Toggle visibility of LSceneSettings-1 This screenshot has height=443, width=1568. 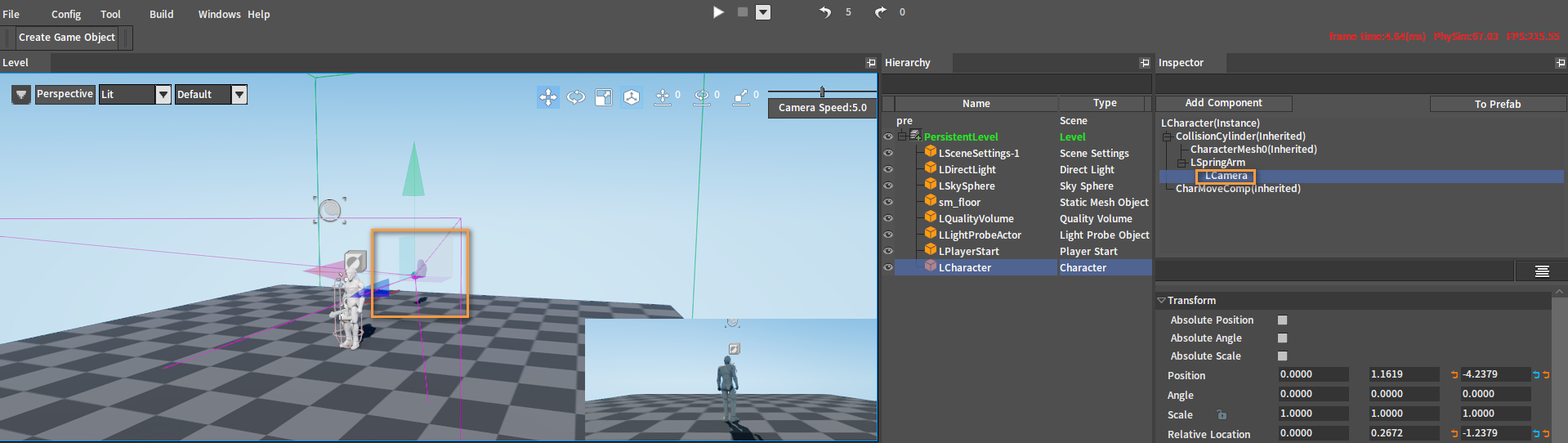[888, 153]
